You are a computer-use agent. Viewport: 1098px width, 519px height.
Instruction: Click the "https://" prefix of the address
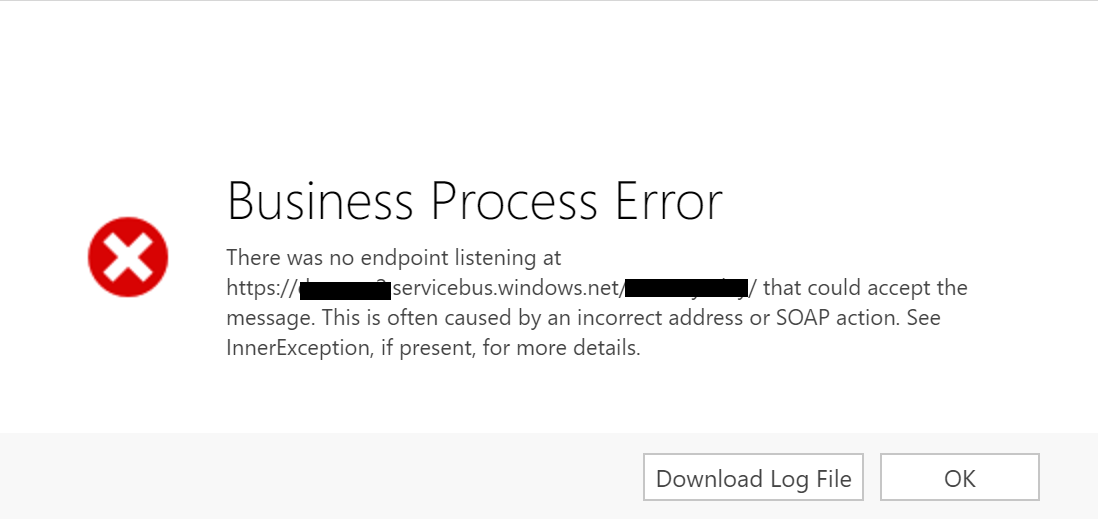click(262, 289)
